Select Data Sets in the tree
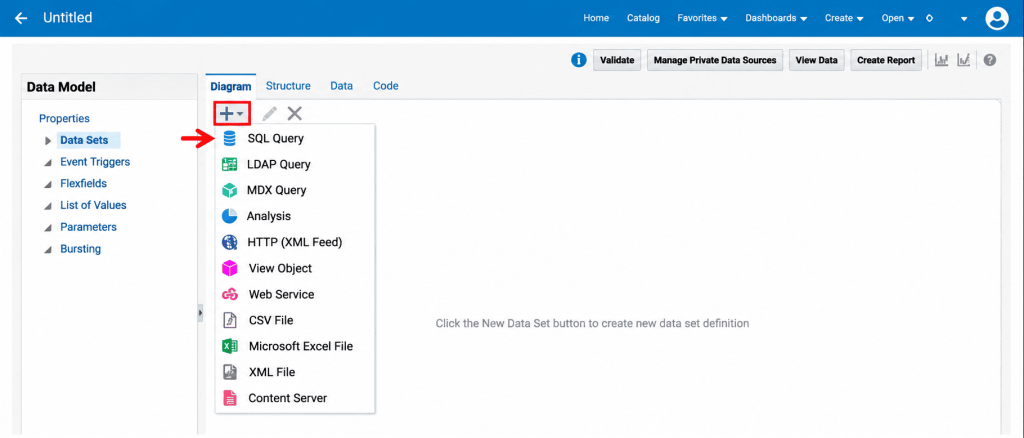This screenshot has height=438, width=1024. [84, 140]
